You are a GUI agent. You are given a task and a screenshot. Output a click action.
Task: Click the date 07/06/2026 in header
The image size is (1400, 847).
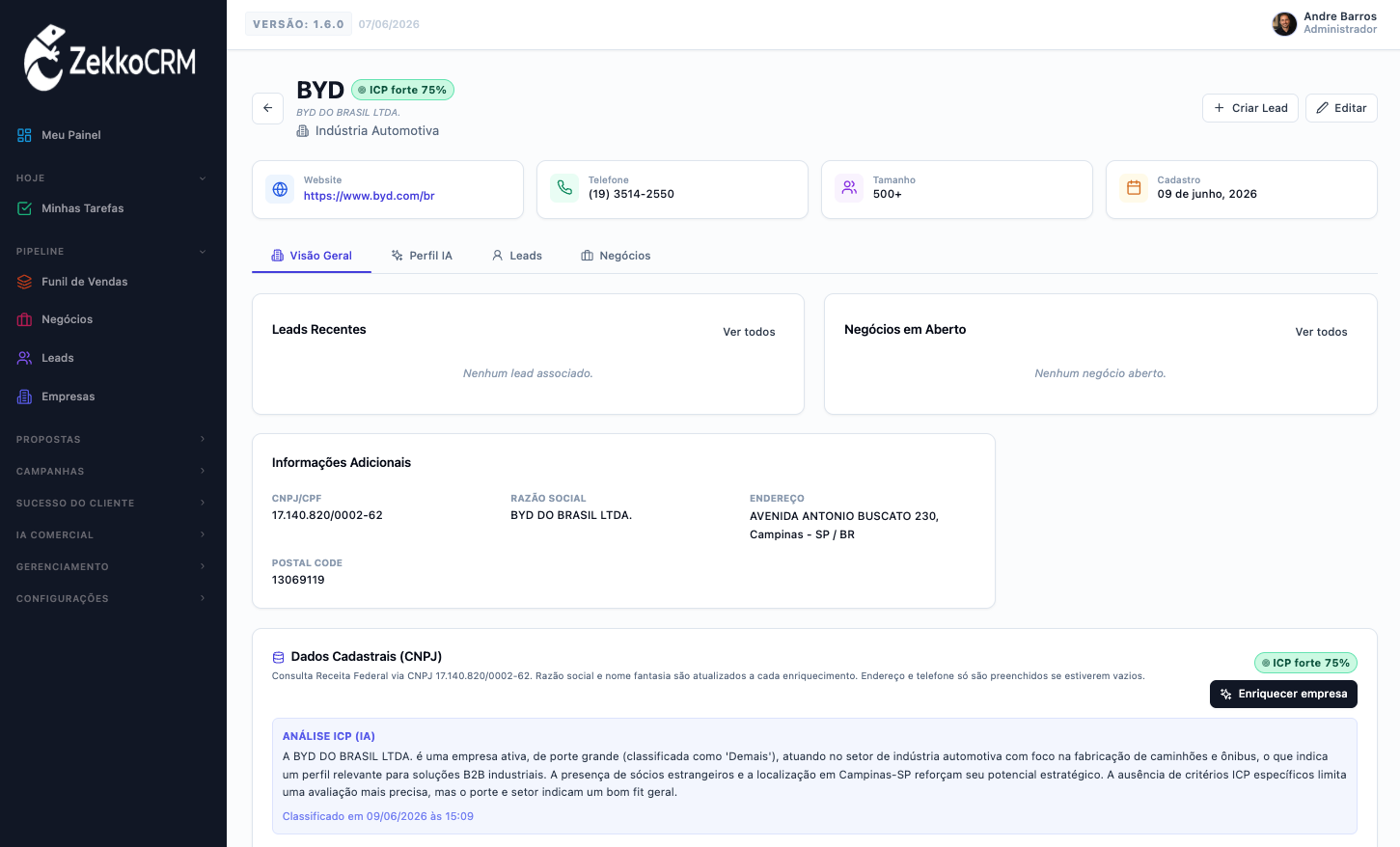coord(389,24)
